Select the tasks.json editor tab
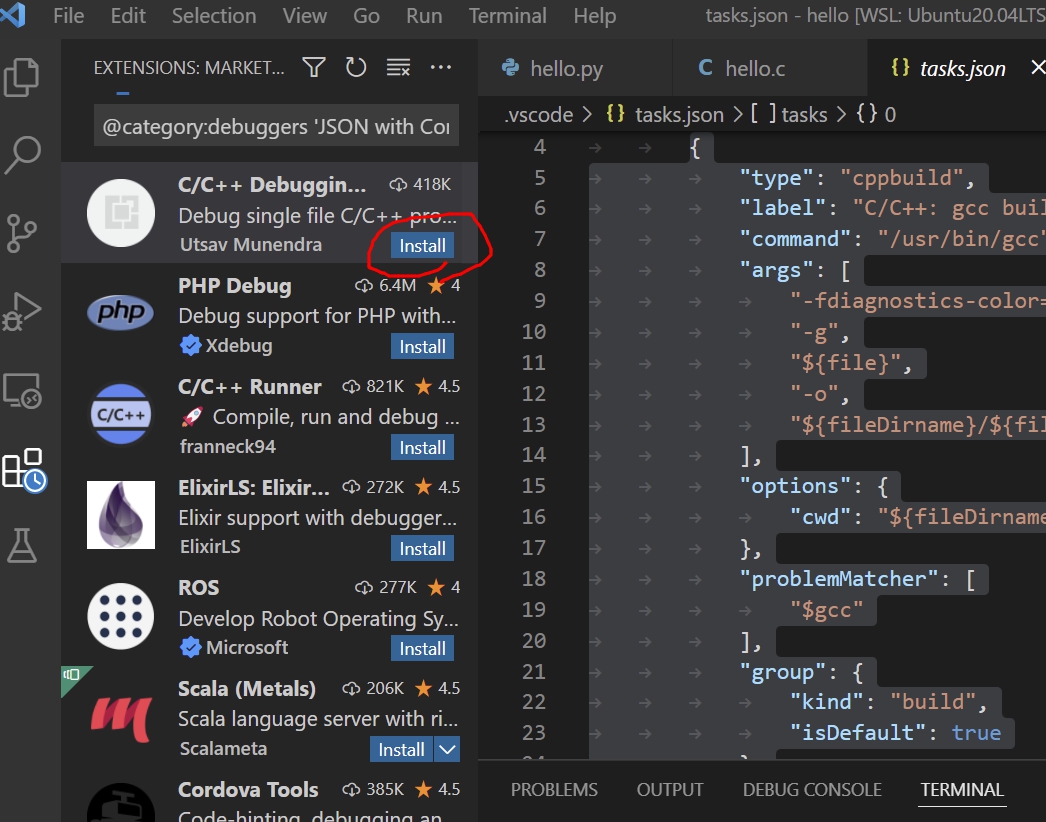This screenshot has height=822, width=1046. [x=957, y=68]
